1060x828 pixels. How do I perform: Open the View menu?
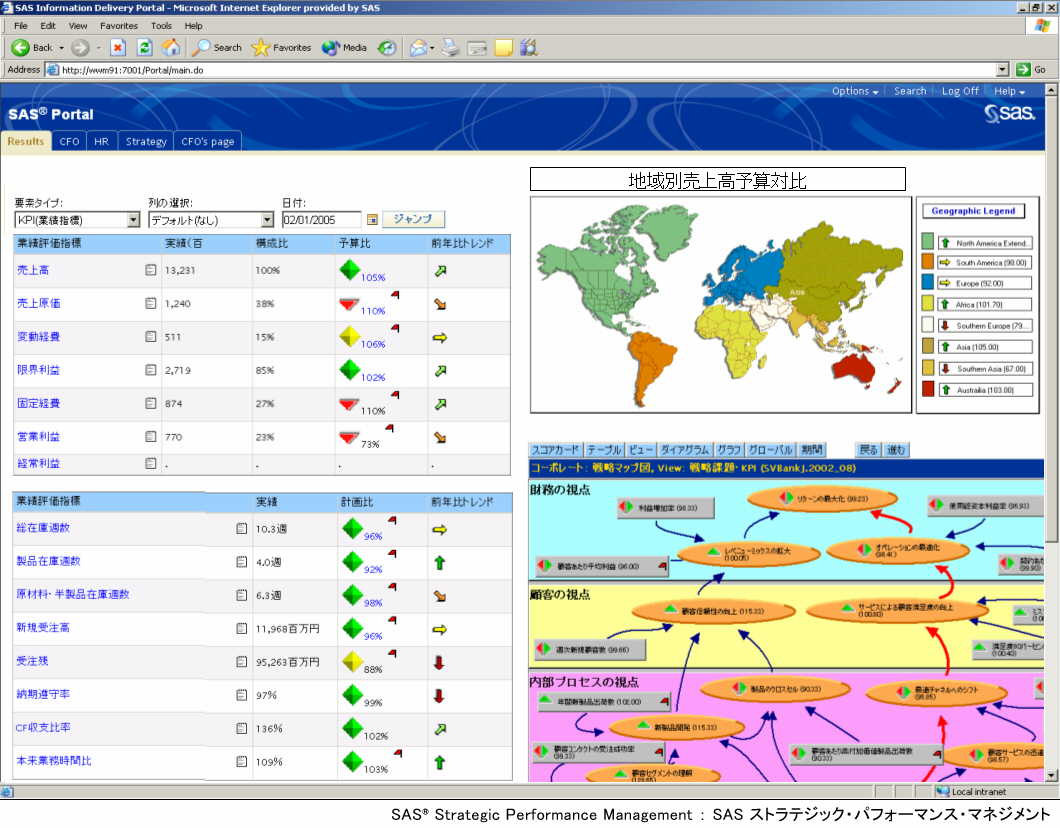pos(78,26)
